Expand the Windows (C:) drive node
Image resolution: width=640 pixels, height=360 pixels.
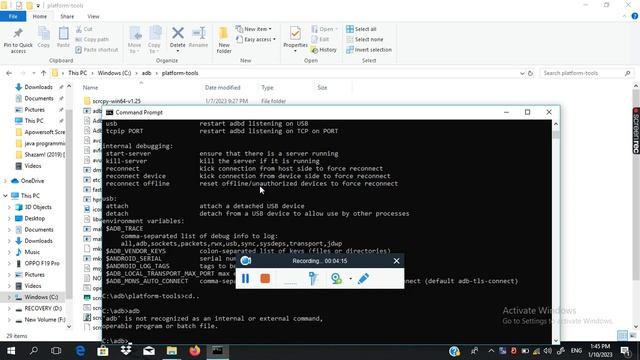(x=9, y=297)
